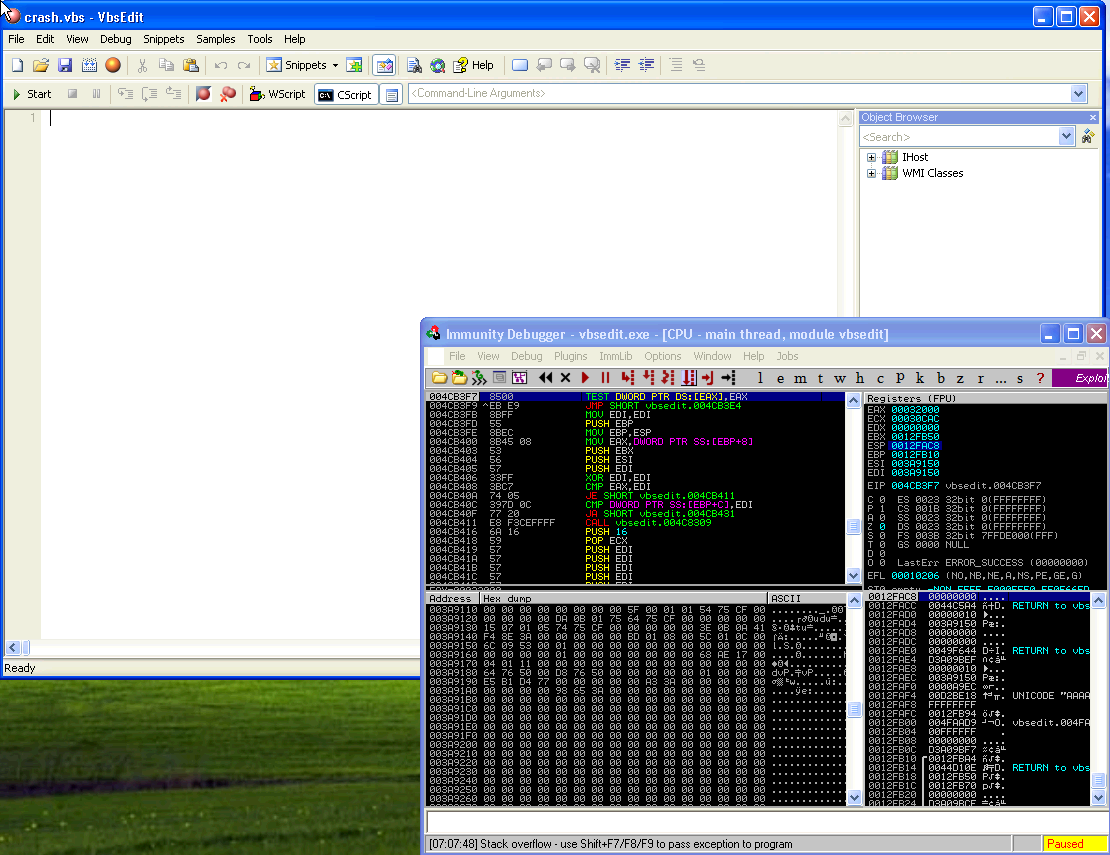Image resolution: width=1110 pixels, height=855 pixels.
Task: Open the ImmLib menu in Immunity Debugger
Action: click(616, 356)
